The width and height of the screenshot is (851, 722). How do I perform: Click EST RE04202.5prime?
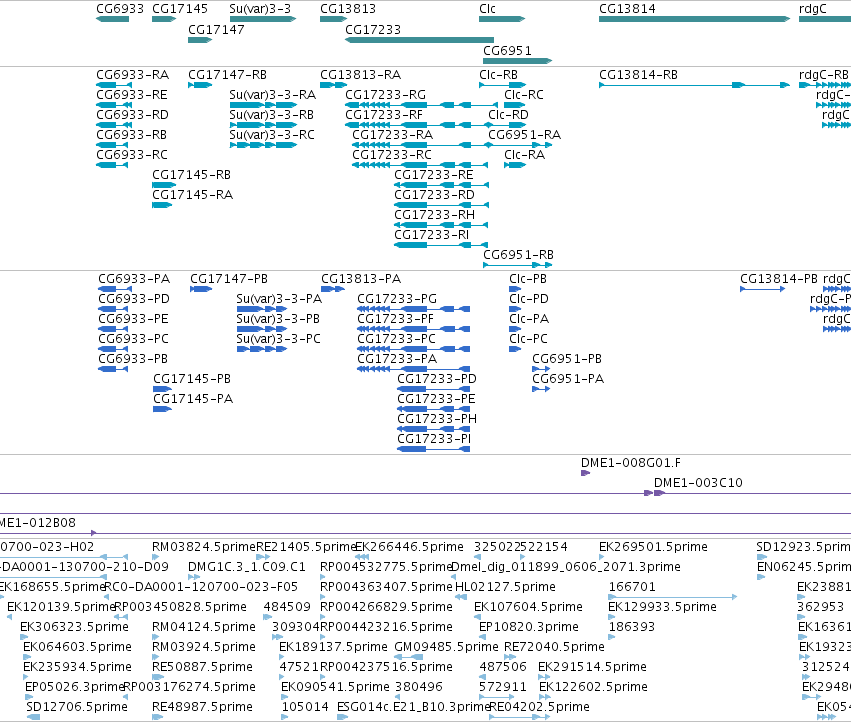539,707
